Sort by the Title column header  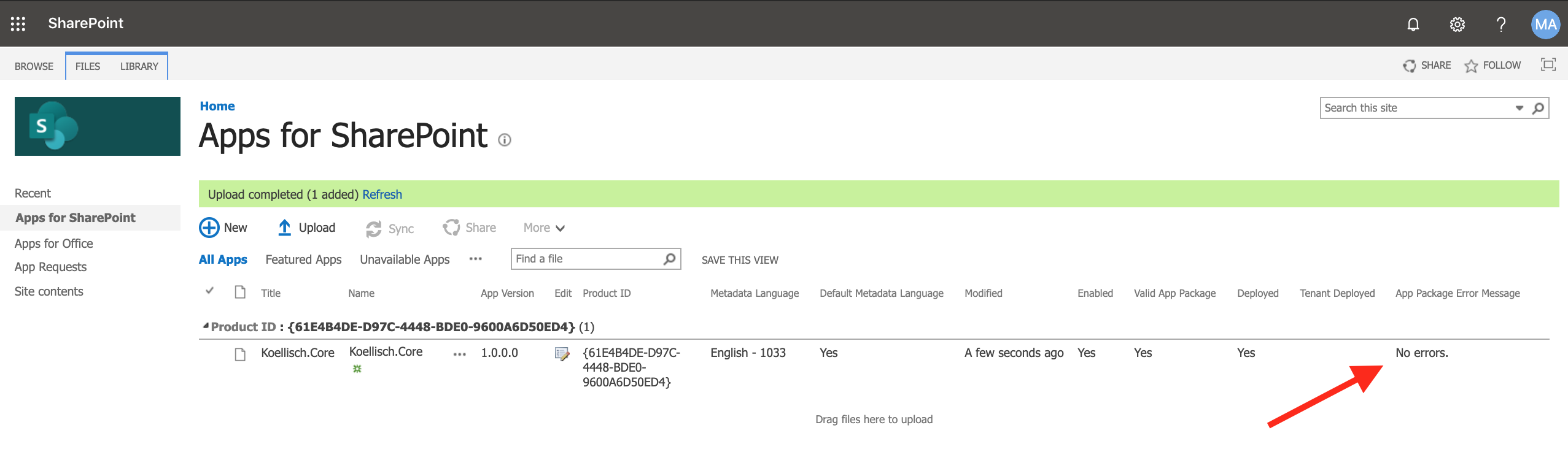coord(271,293)
